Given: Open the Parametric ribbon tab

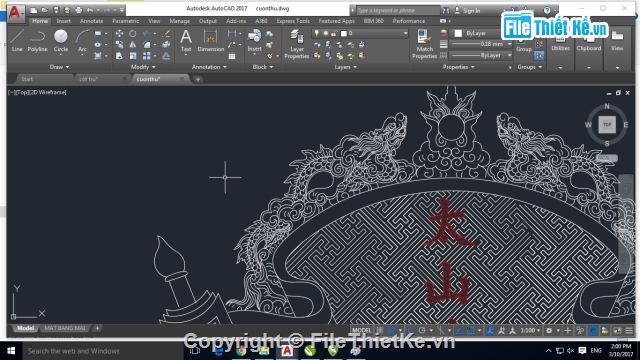Looking at the screenshot, I should pos(126,21).
